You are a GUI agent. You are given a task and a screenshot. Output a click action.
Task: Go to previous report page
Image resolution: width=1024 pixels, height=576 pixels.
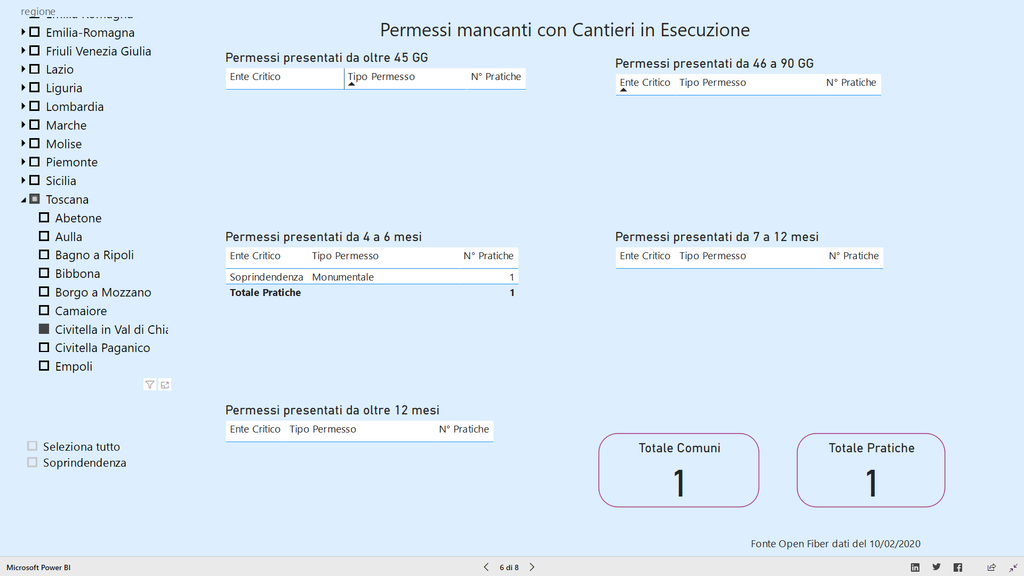coord(486,567)
